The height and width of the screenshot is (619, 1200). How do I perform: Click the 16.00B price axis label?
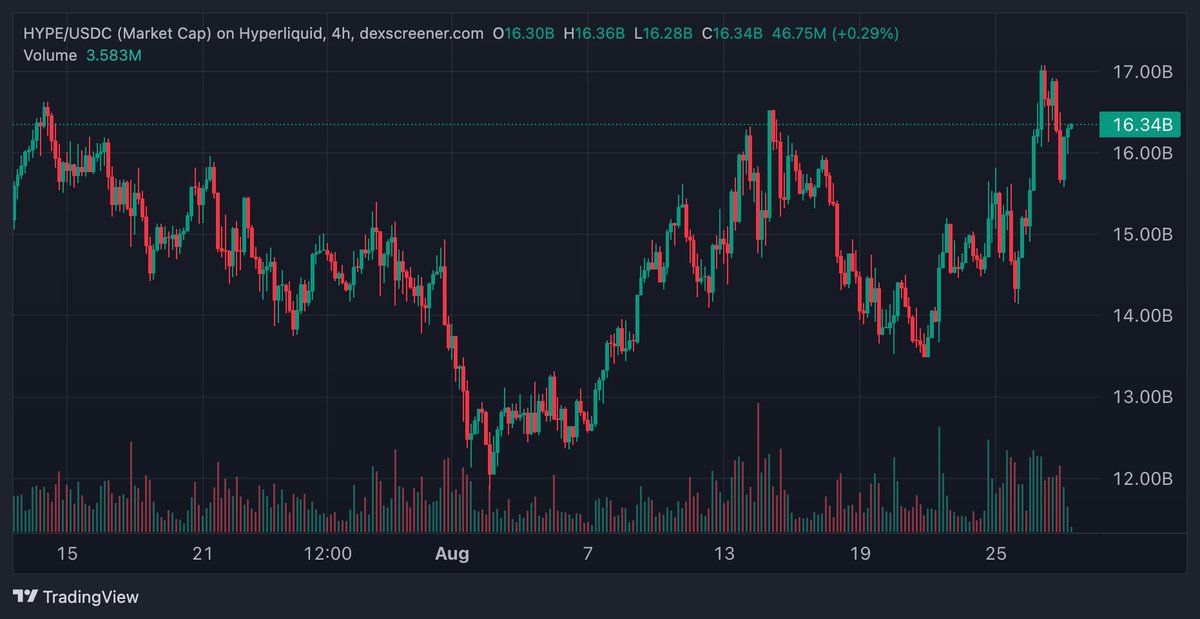coord(1141,153)
